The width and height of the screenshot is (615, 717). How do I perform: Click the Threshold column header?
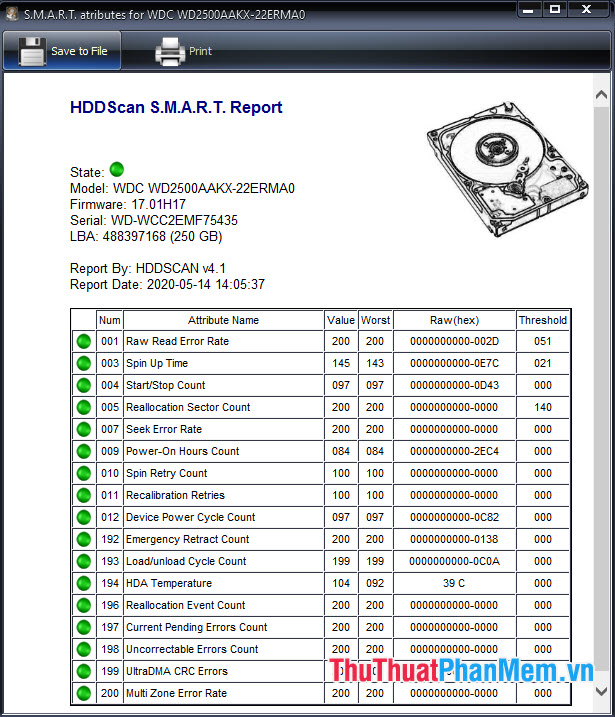point(543,321)
